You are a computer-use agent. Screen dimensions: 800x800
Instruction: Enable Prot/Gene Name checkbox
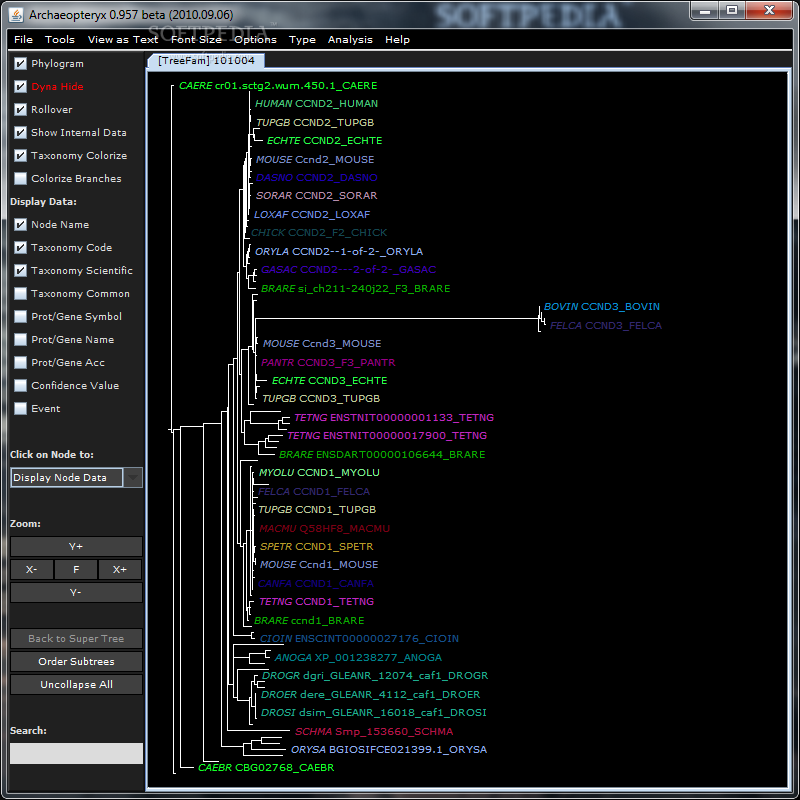click(x=20, y=339)
